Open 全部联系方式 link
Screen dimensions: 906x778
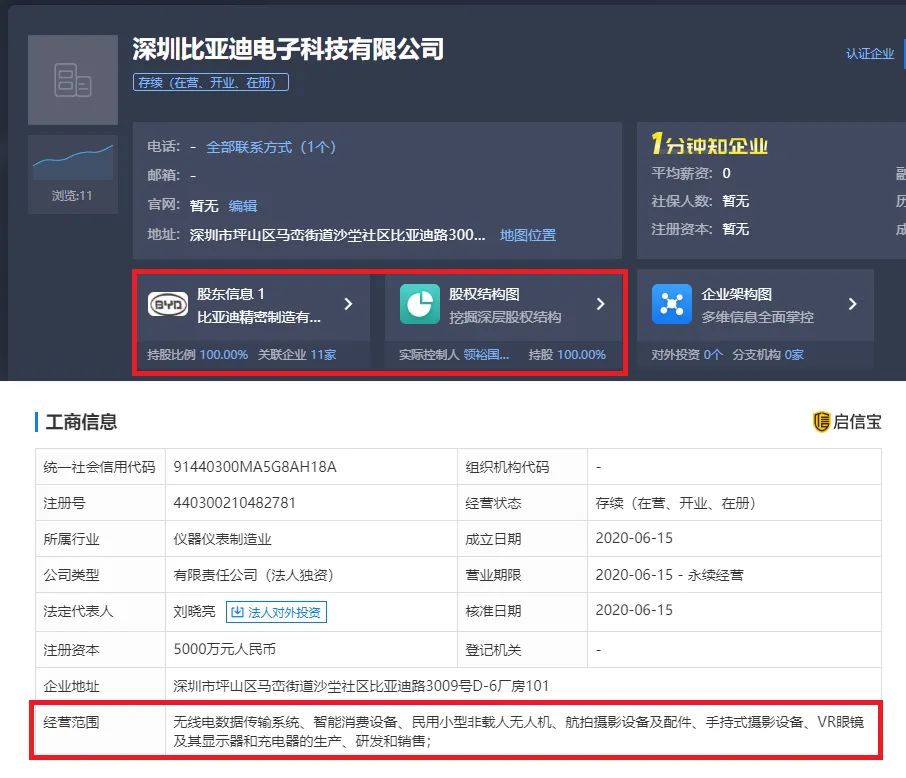click(271, 147)
